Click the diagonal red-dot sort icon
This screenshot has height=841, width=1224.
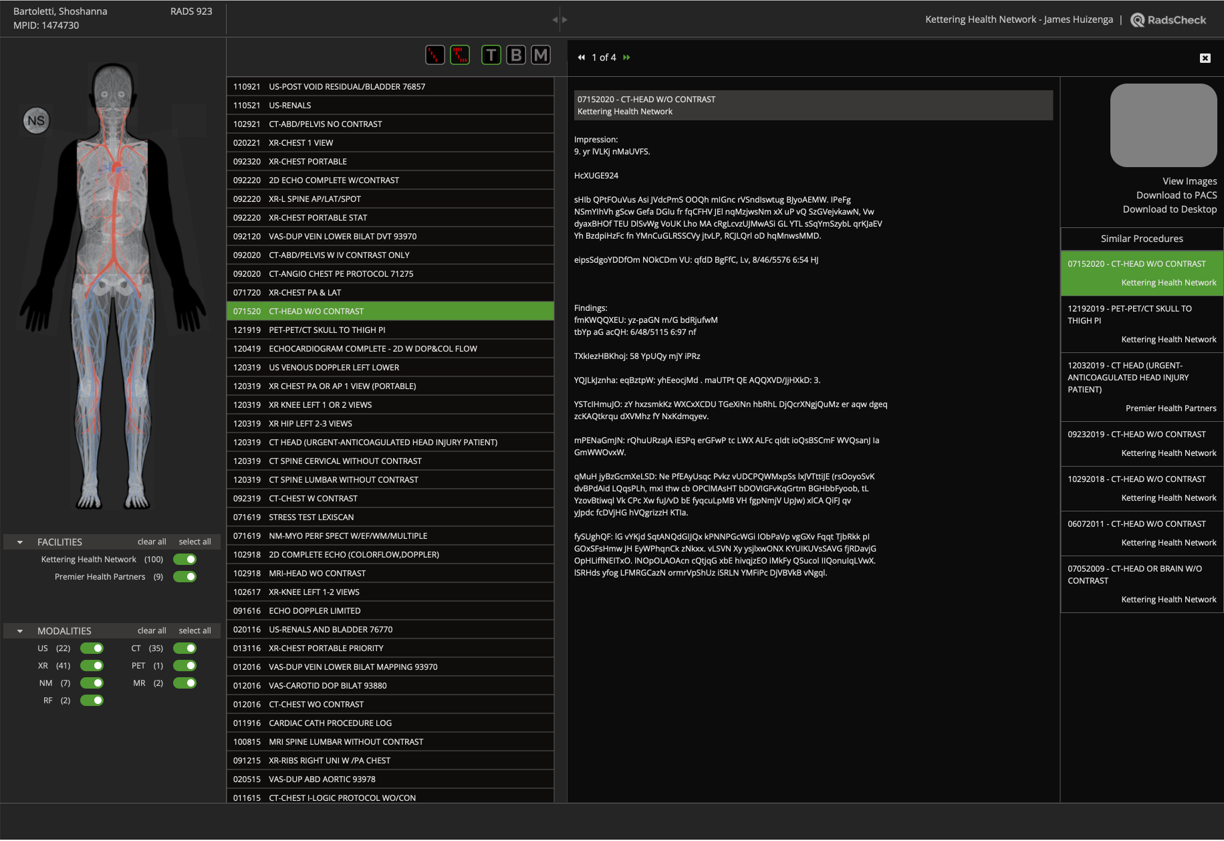tap(435, 56)
